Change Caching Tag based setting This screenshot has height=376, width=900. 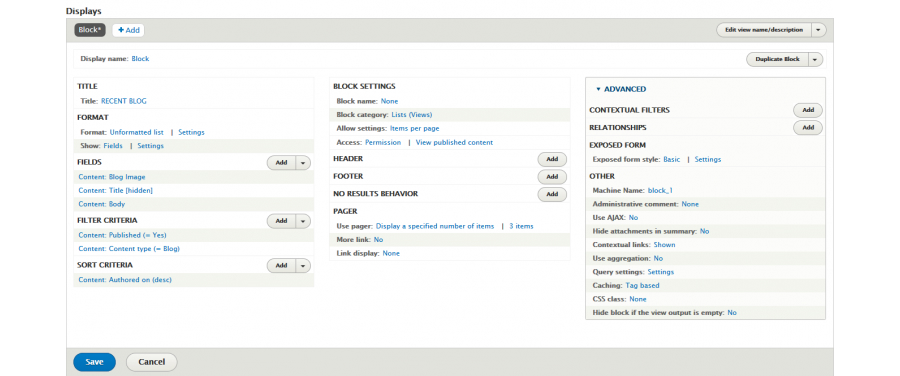click(642, 285)
